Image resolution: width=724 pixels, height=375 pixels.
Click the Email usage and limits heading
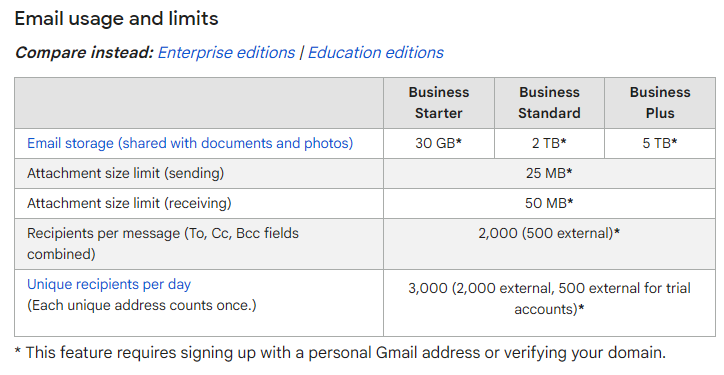pos(116,19)
